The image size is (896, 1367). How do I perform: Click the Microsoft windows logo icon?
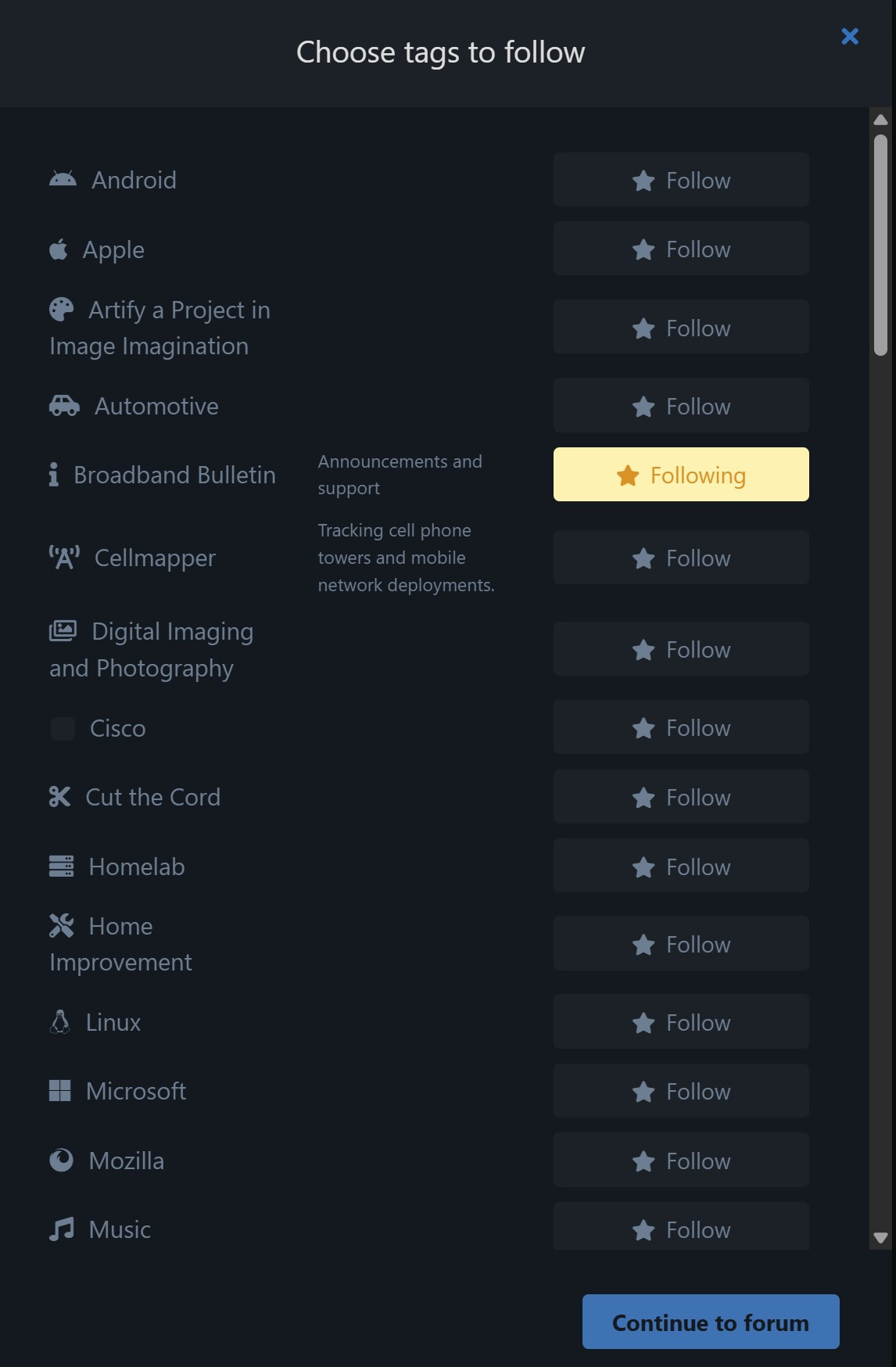point(59,1090)
